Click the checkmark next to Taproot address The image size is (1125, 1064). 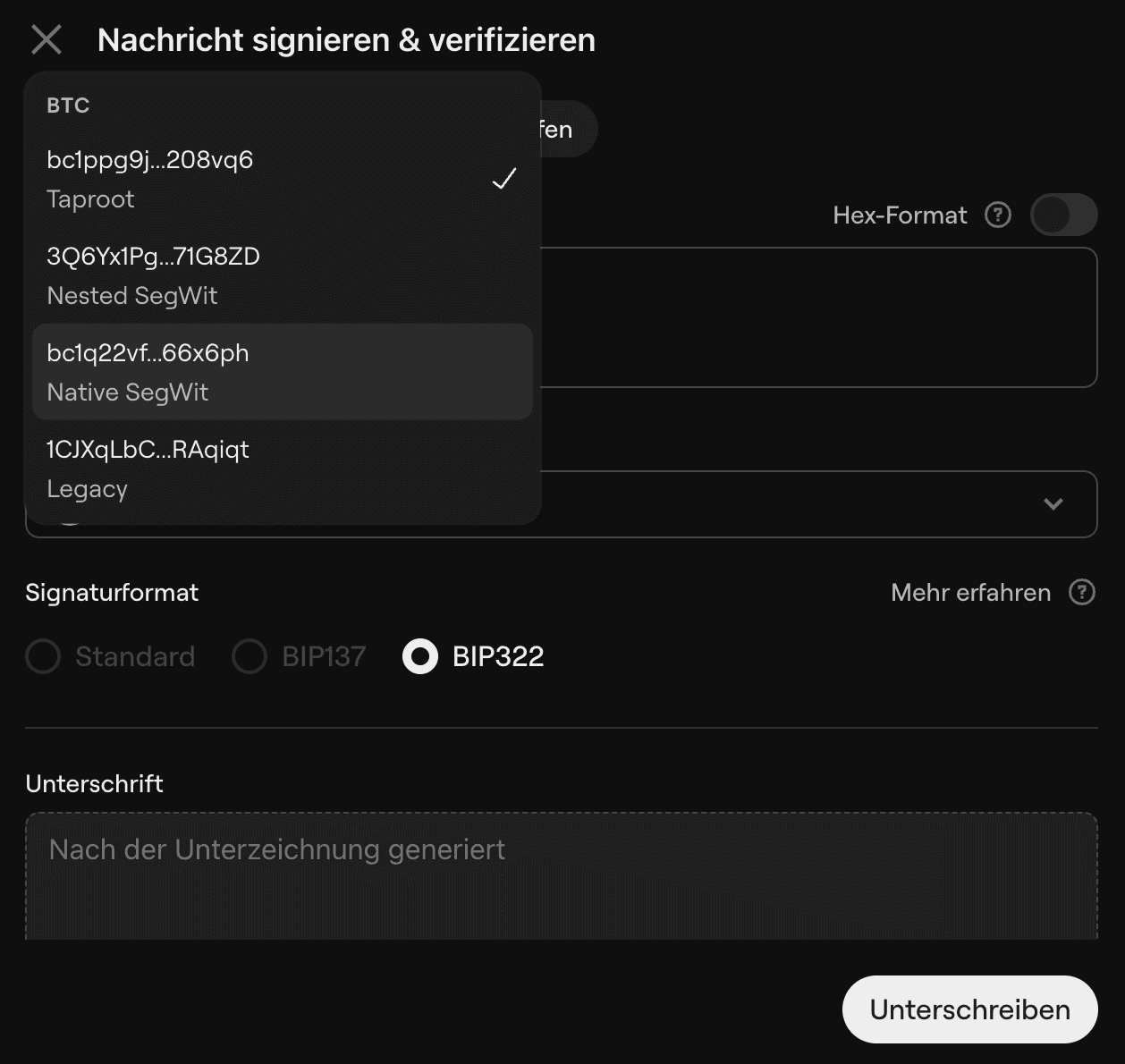click(x=504, y=179)
